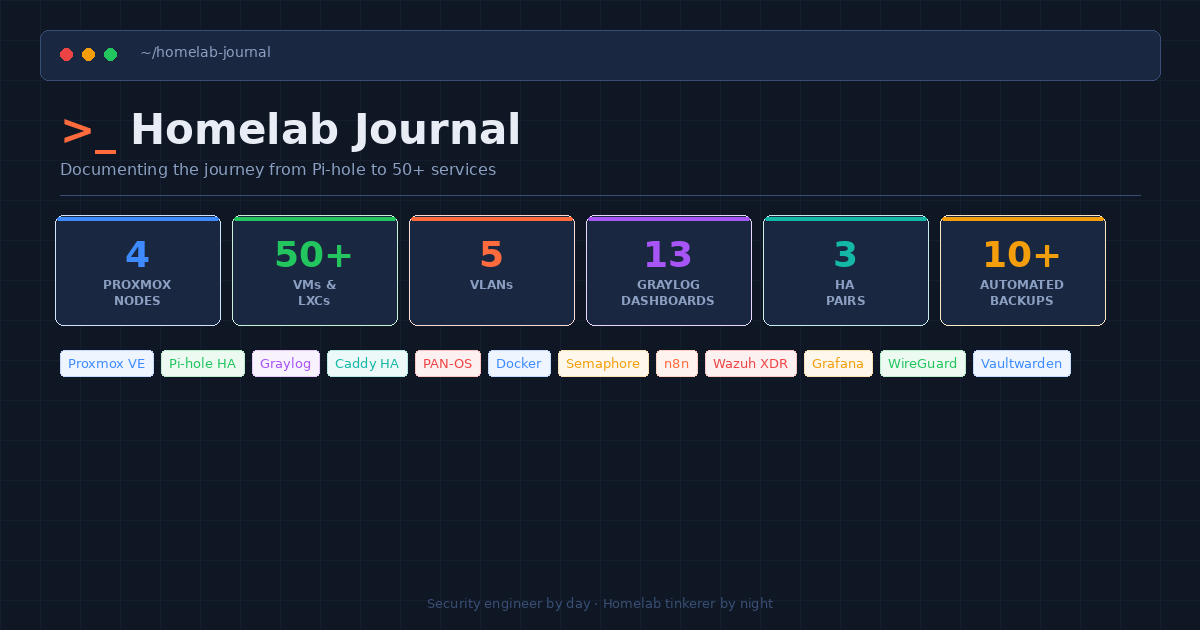The height and width of the screenshot is (630, 1200).
Task: Click the orange terminal prompt icon
Action: point(88,132)
